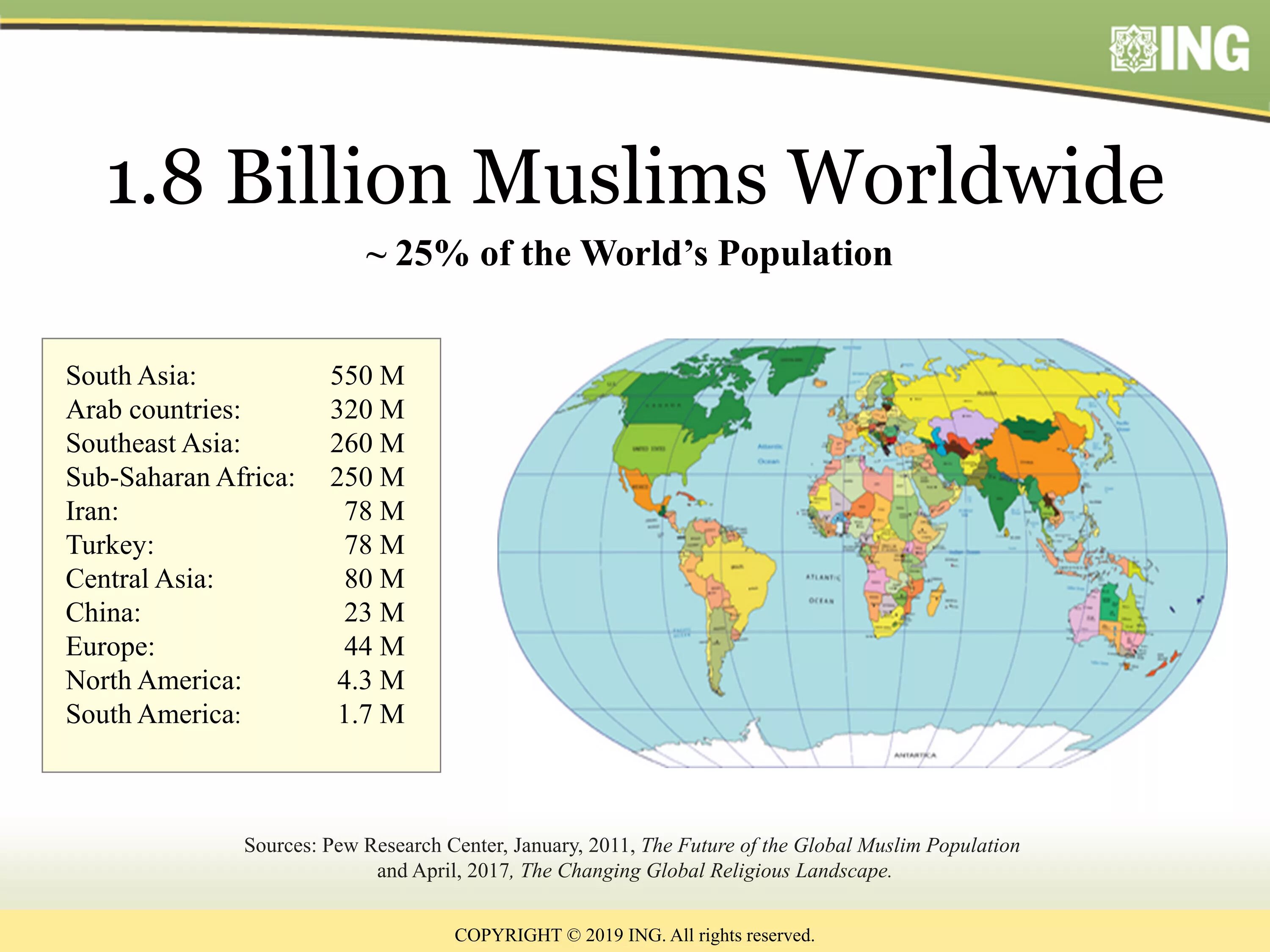This screenshot has width=1270, height=952.
Task: Select the Pew Research Center sources line
Action: (632, 846)
